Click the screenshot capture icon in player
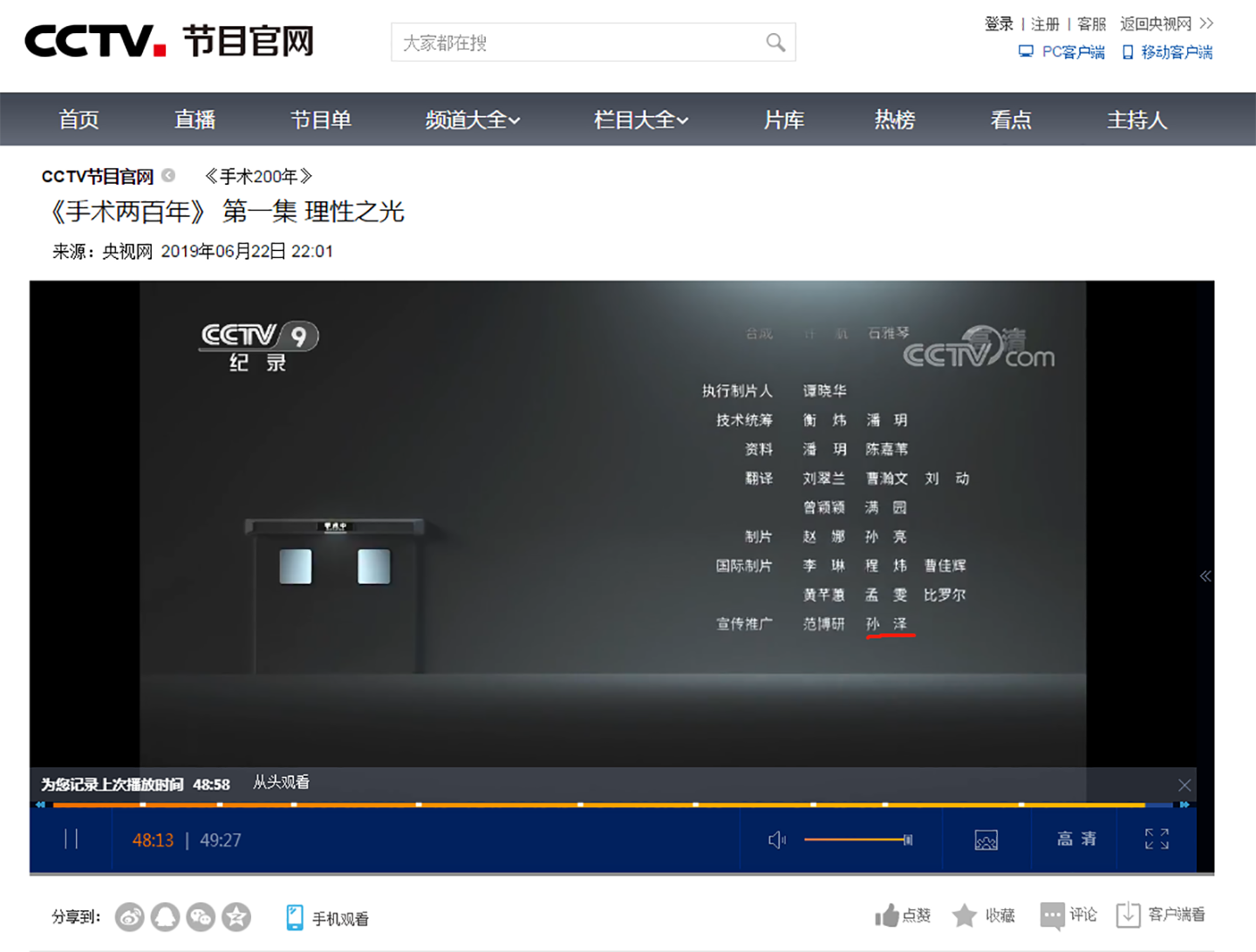This screenshot has height=952, width=1256. [986, 840]
